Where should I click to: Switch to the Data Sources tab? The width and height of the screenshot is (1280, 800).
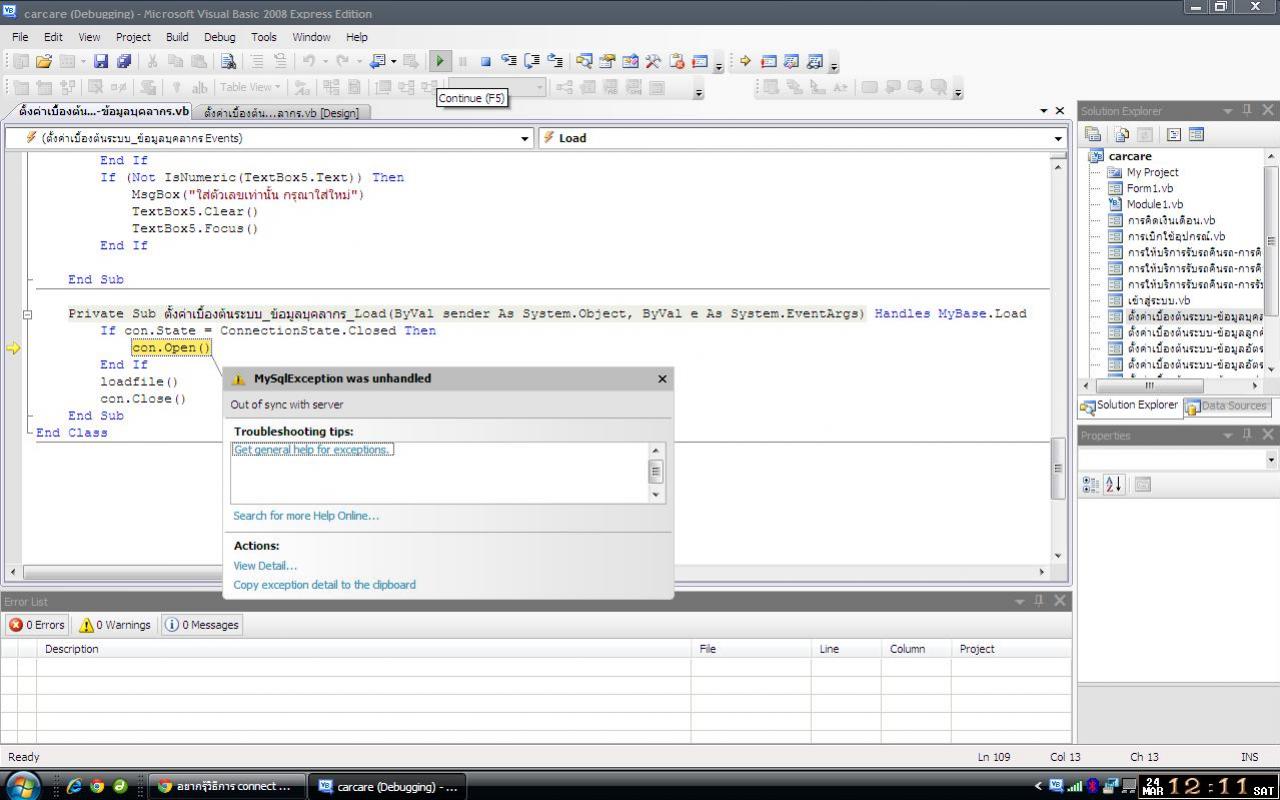[1226, 406]
